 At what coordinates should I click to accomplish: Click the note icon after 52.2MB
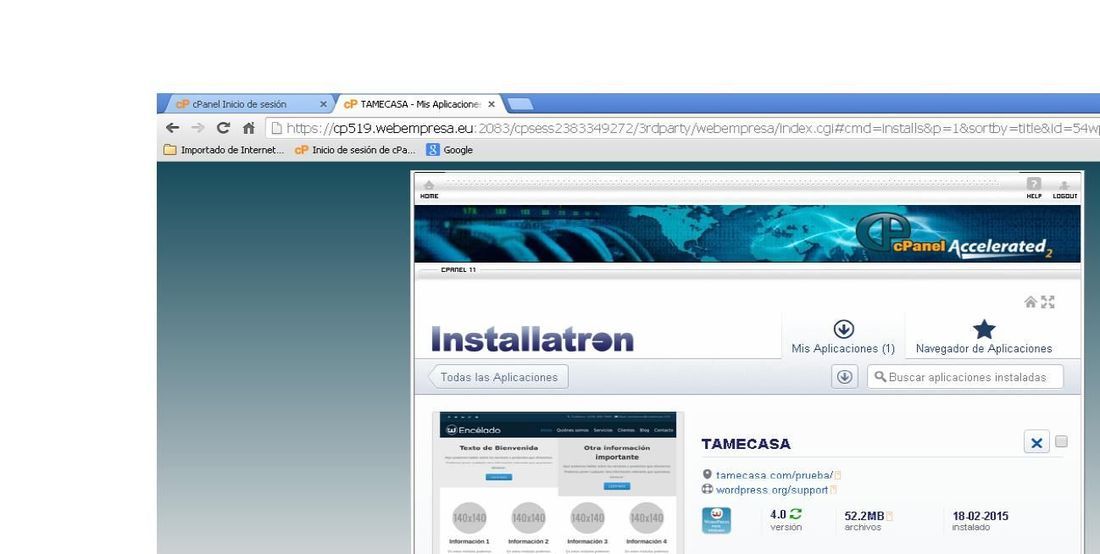pos(890,517)
